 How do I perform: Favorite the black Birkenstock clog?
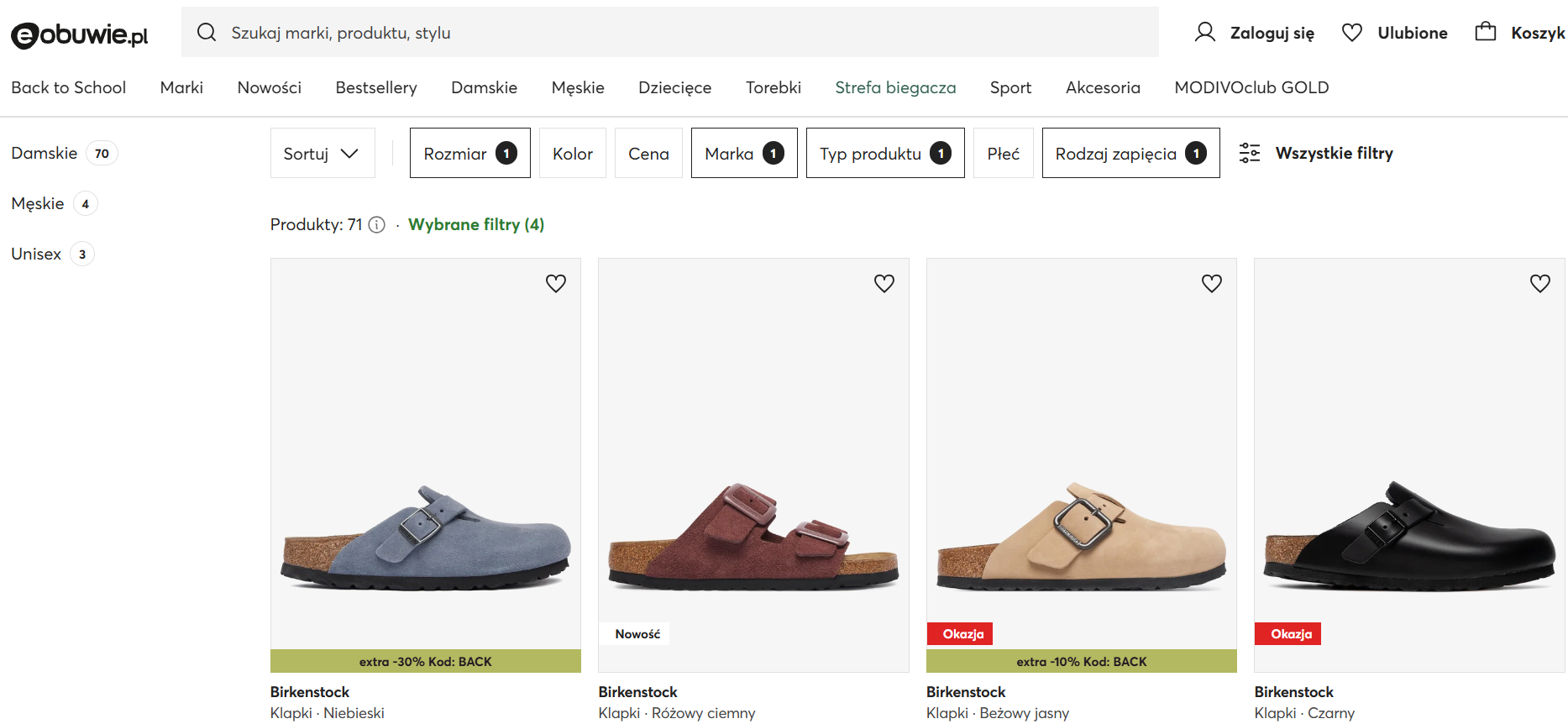[1540, 284]
